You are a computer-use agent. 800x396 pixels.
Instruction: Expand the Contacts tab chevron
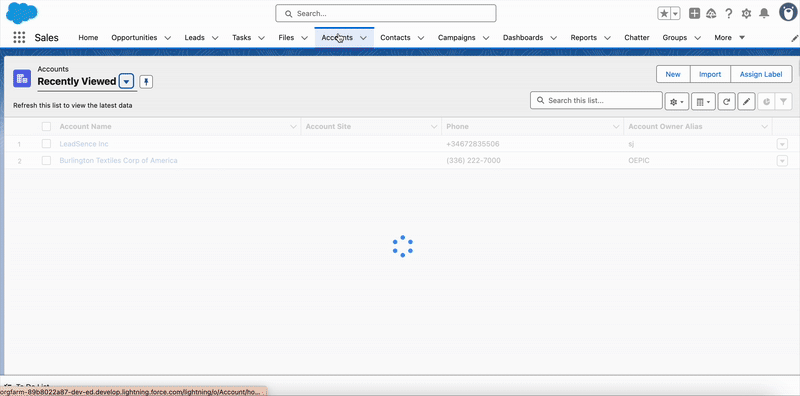pos(421,38)
